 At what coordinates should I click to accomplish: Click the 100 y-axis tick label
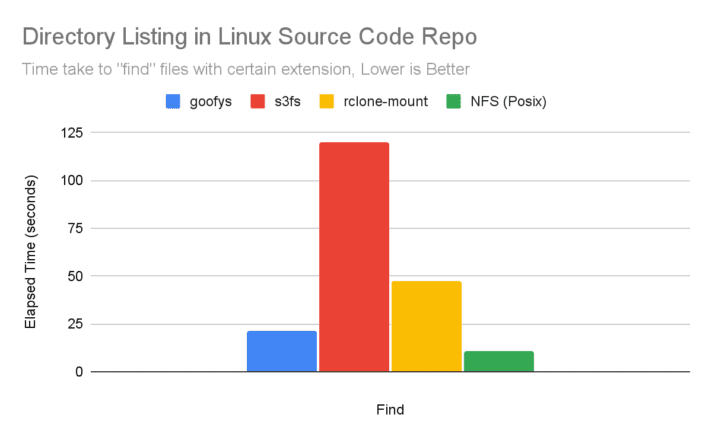click(72, 181)
